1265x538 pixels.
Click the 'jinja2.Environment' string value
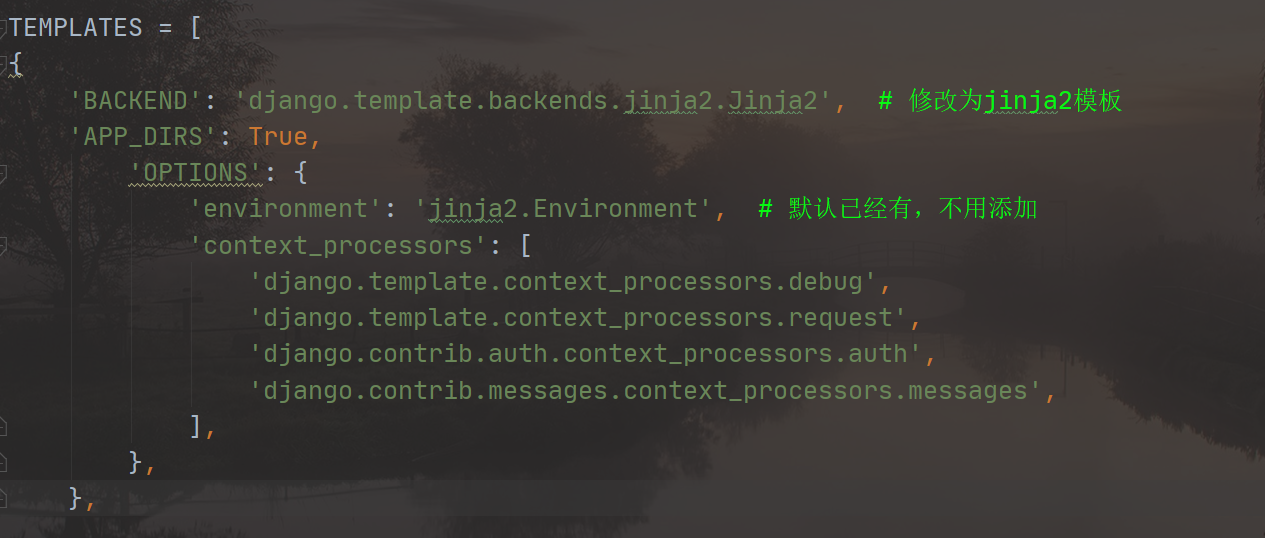tap(563, 208)
